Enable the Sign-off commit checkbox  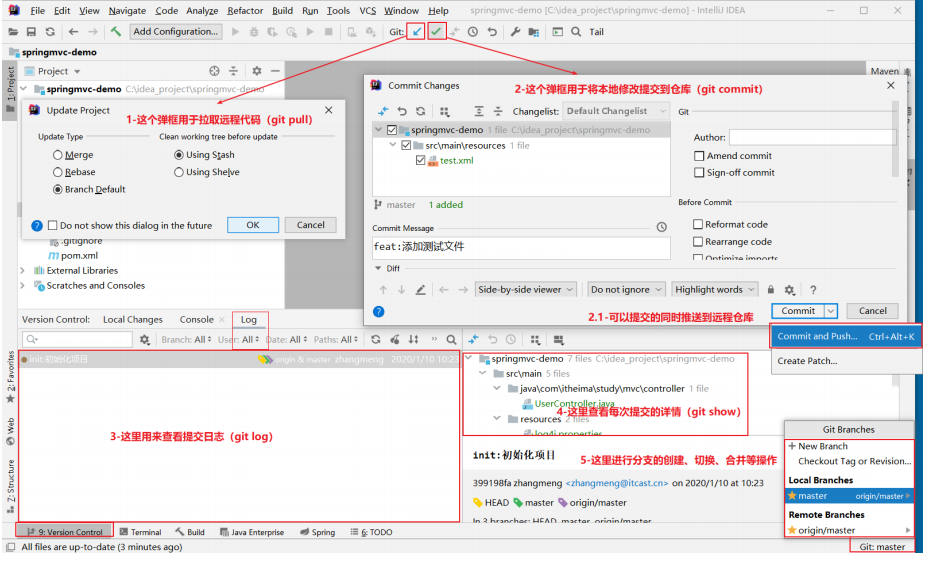point(699,173)
